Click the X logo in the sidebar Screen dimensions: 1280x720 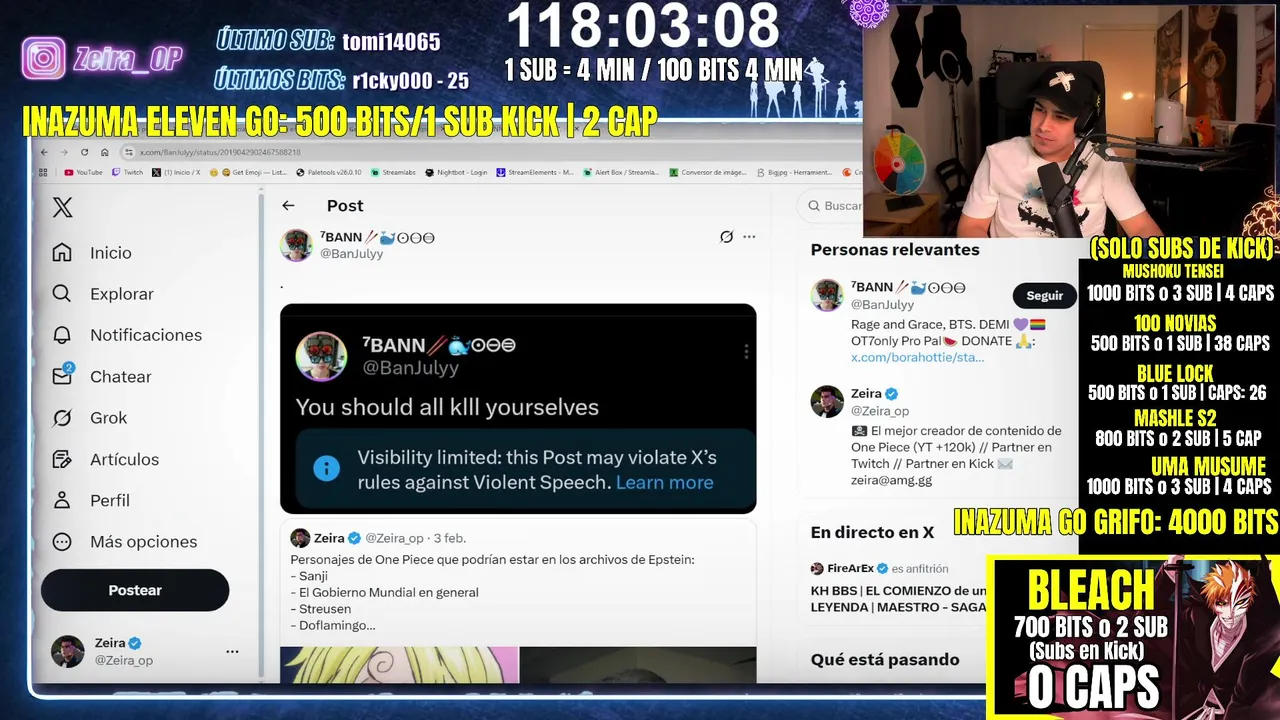coord(62,207)
